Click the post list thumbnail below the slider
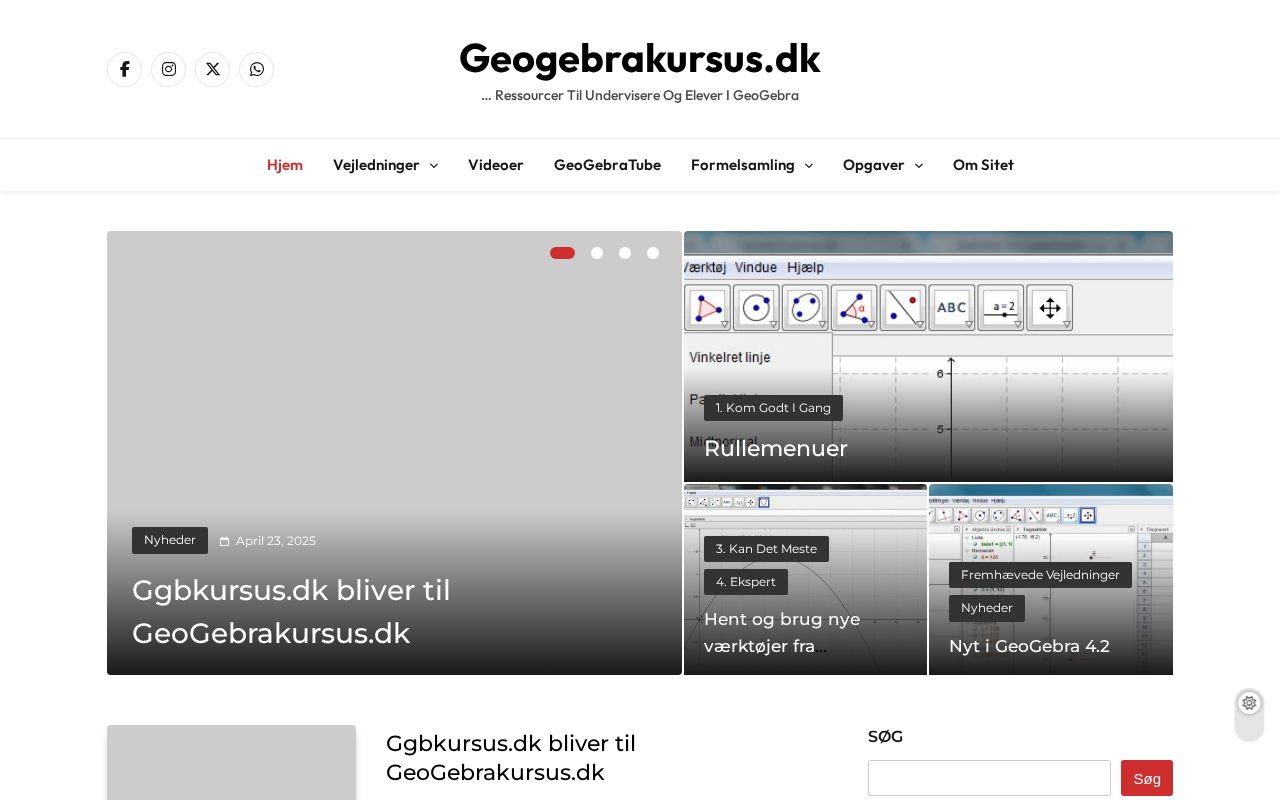 (231, 763)
